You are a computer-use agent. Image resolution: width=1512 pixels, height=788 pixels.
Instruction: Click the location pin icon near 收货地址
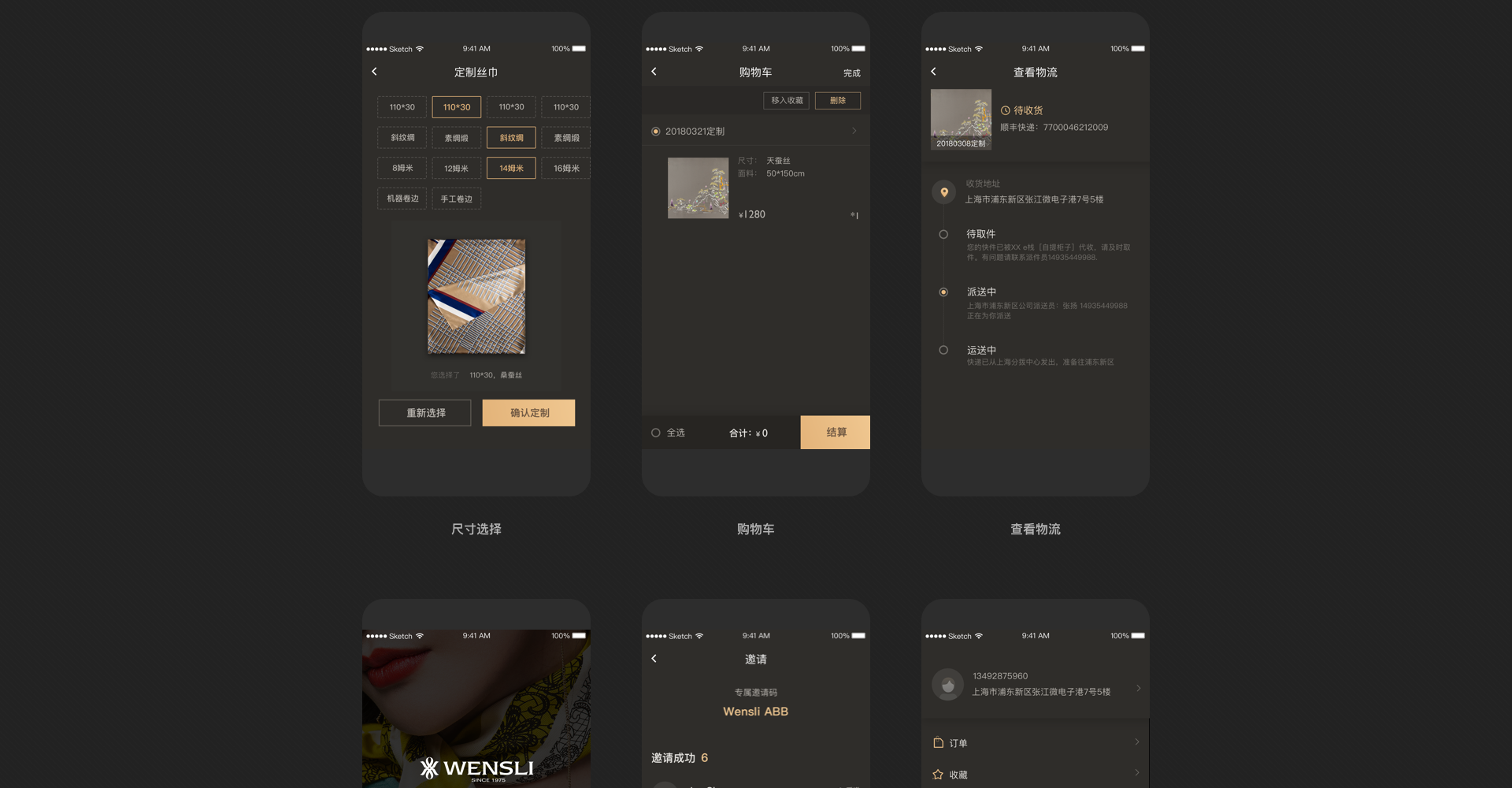point(944,192)
